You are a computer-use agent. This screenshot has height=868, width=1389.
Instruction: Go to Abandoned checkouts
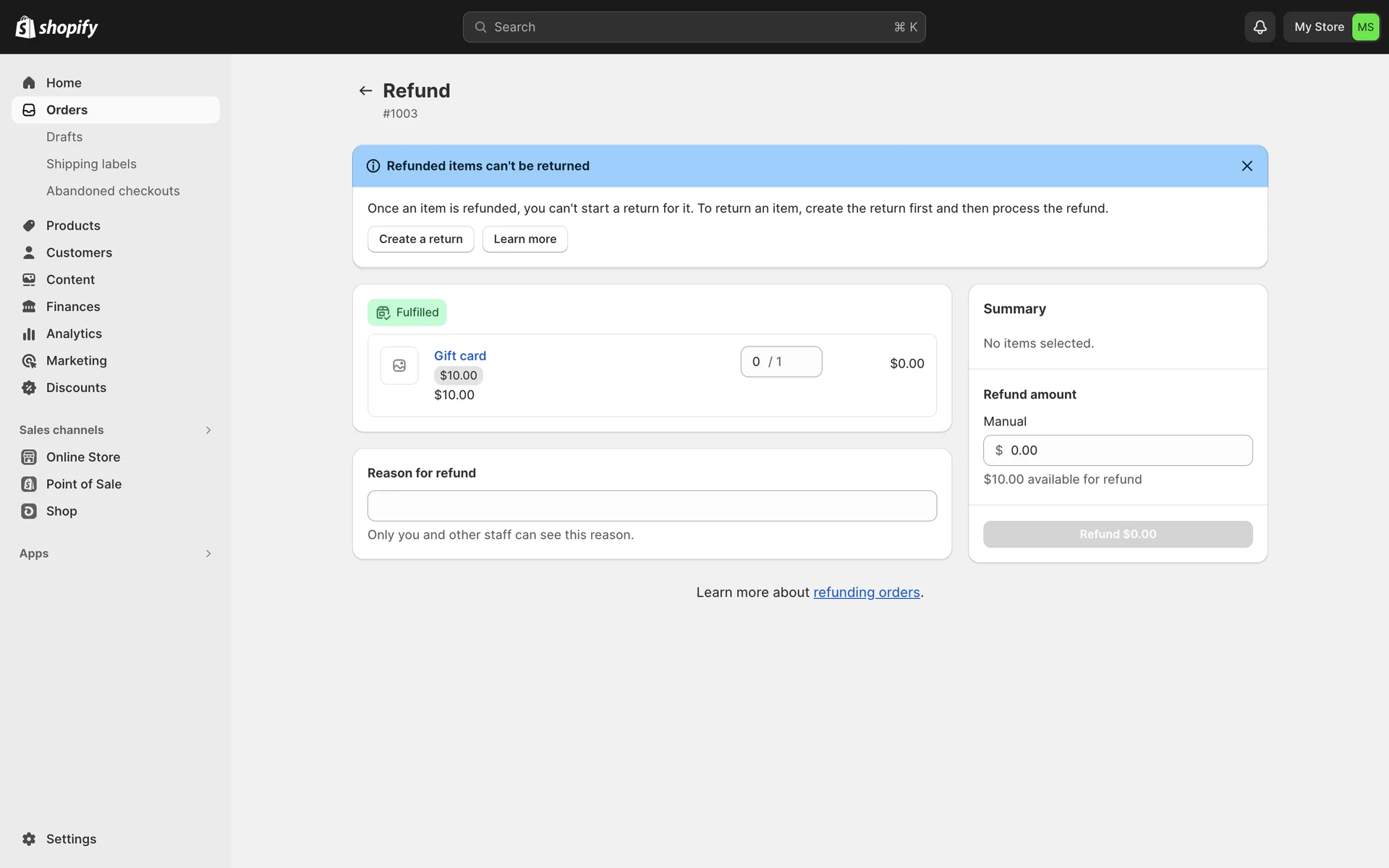[x=113, y=191]
